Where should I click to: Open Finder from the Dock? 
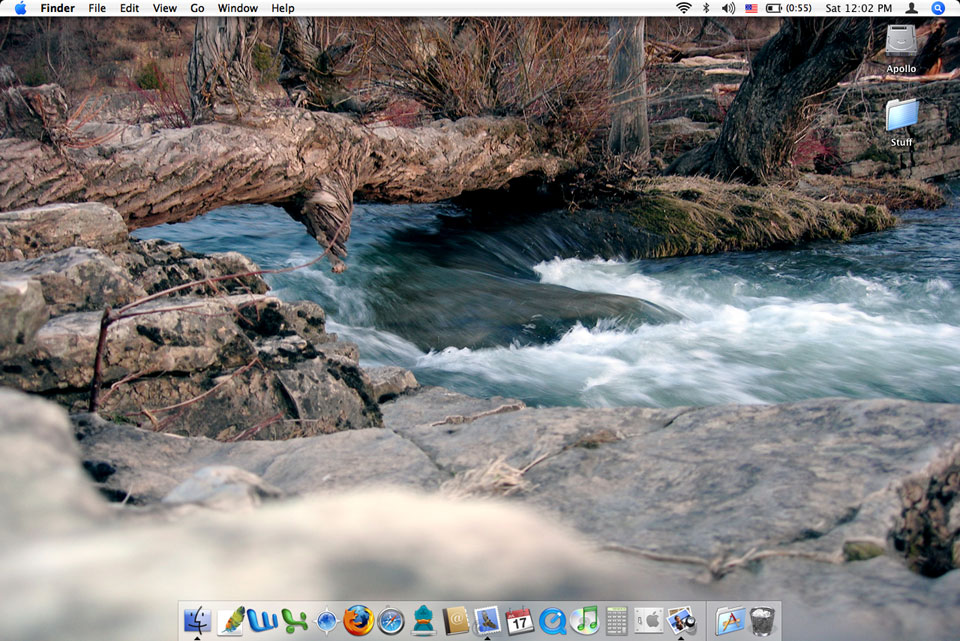pos(197,621)
